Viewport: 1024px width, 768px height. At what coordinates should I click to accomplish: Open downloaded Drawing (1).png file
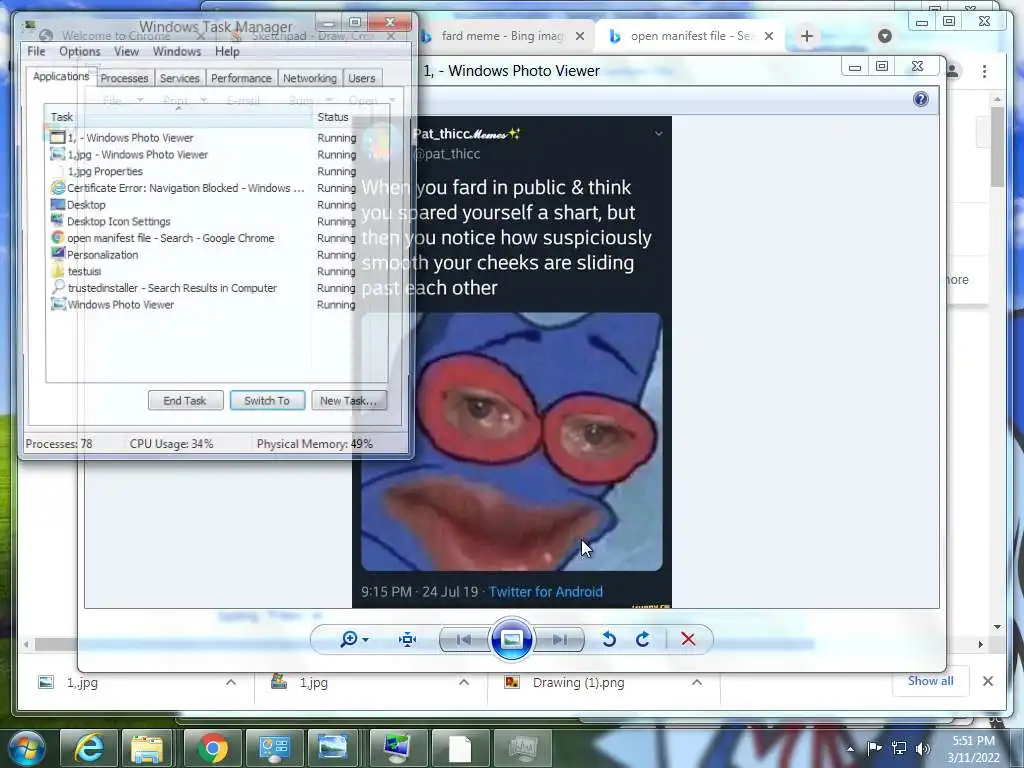[578, 682]
